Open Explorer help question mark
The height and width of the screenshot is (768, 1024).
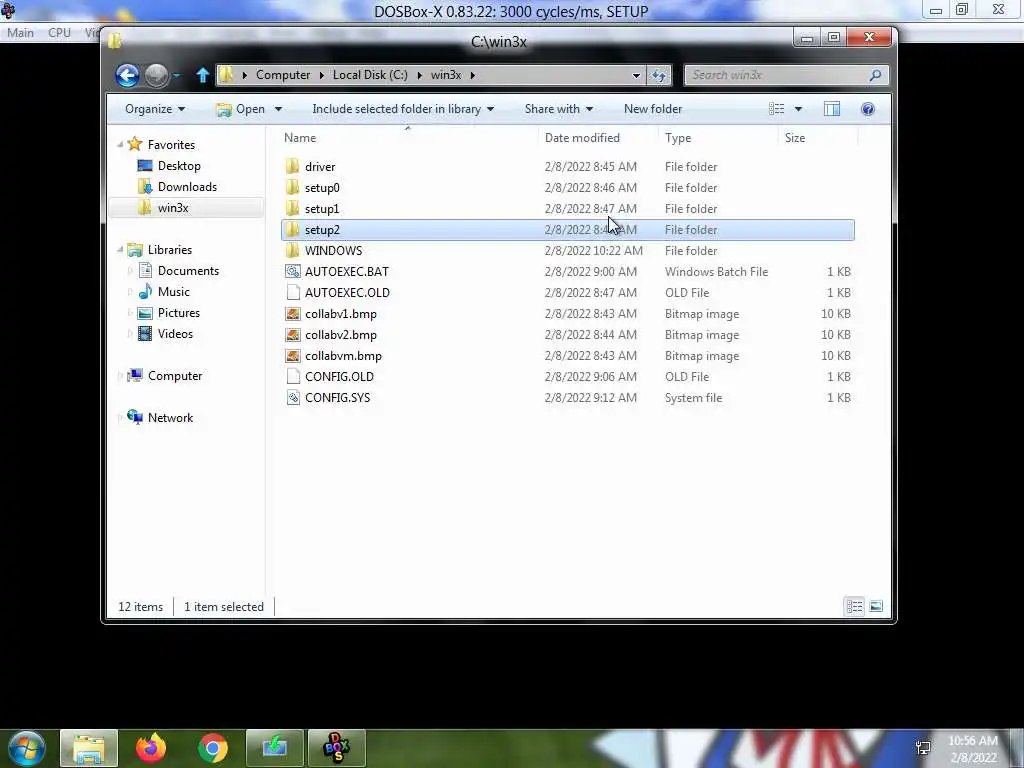[868, 109]
